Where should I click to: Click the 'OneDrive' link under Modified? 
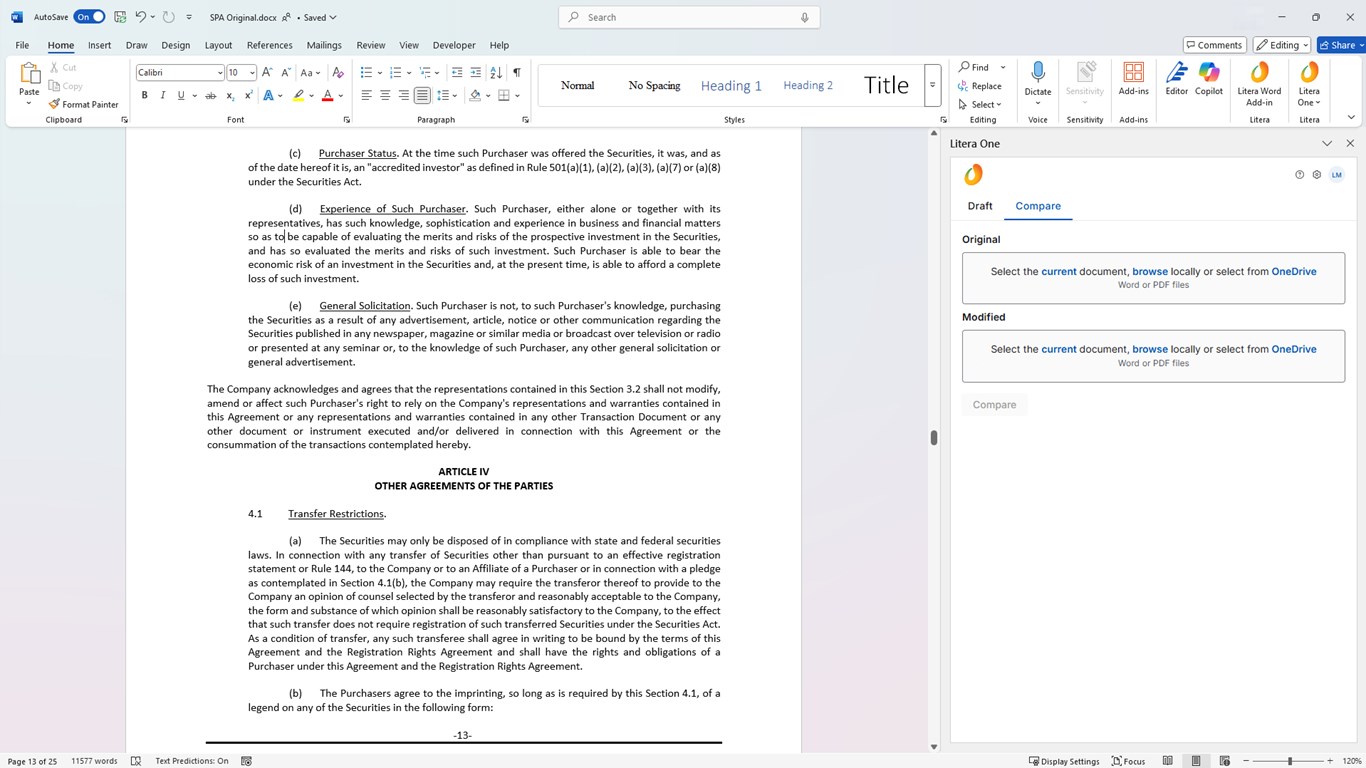pyautogui.click(x=1294, y=349)
